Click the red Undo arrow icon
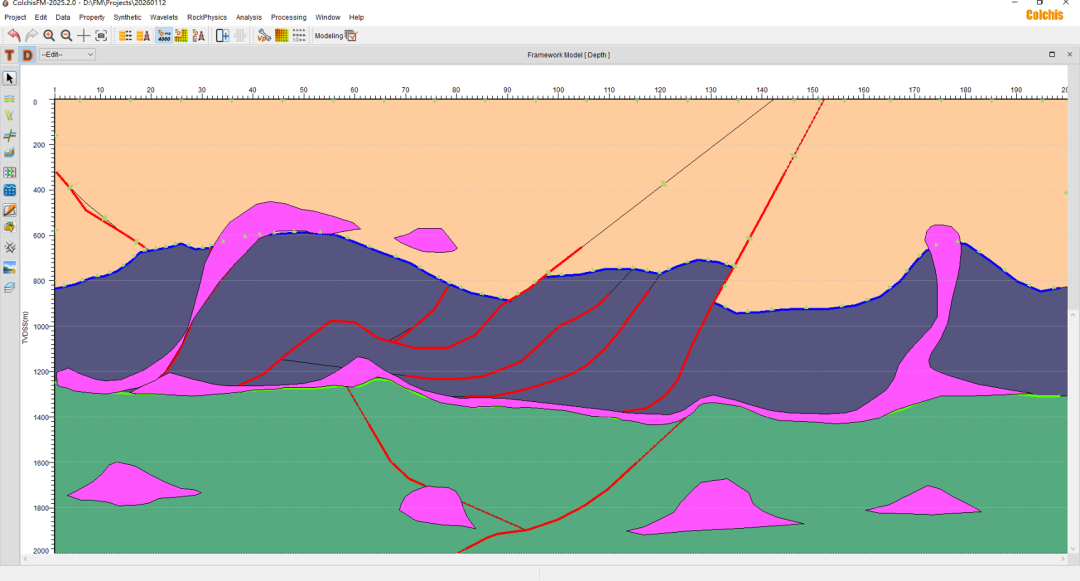The width and height of the screenshot is (1080, 581). coord(14,35)
